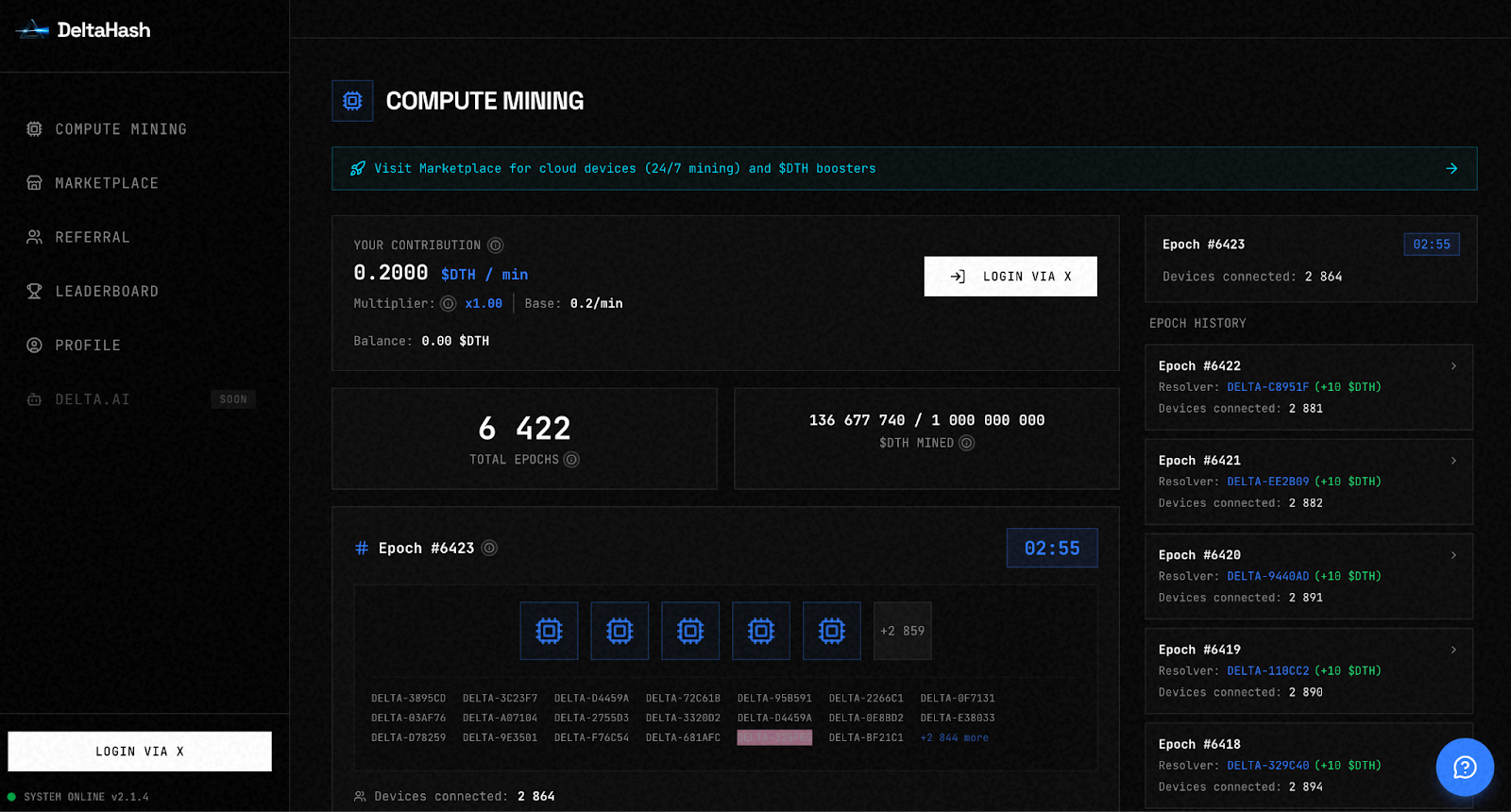Open the Visit Marketplace banner arrow
The image size is (1511, 812).
click(x=1452, y=169)
